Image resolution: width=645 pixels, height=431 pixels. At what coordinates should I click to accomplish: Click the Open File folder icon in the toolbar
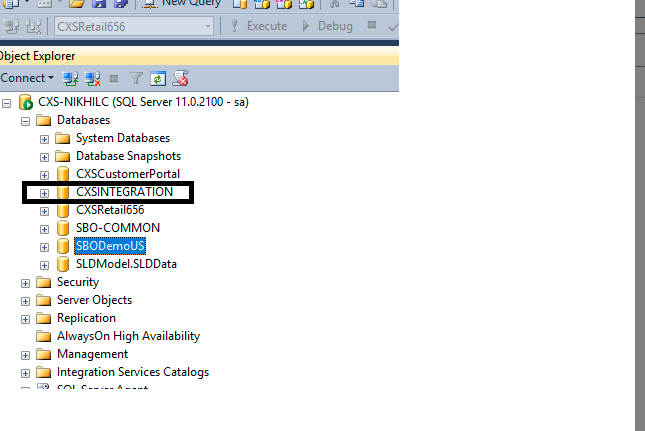click(x=77, y=4)
